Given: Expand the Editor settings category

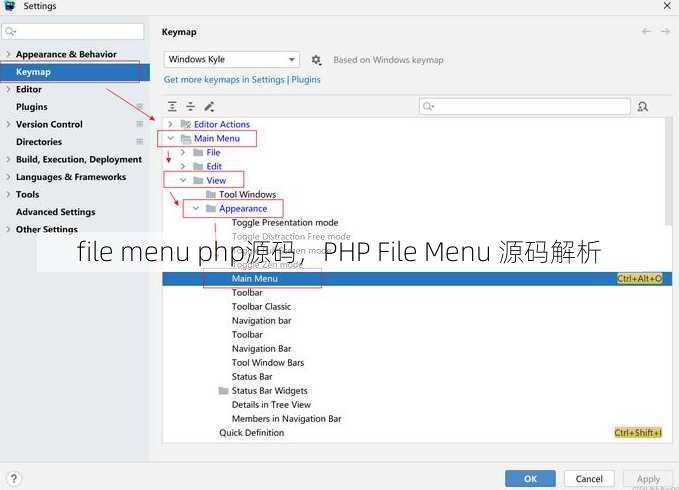Looking at the screenshot, I should click(x=8, y=89).
